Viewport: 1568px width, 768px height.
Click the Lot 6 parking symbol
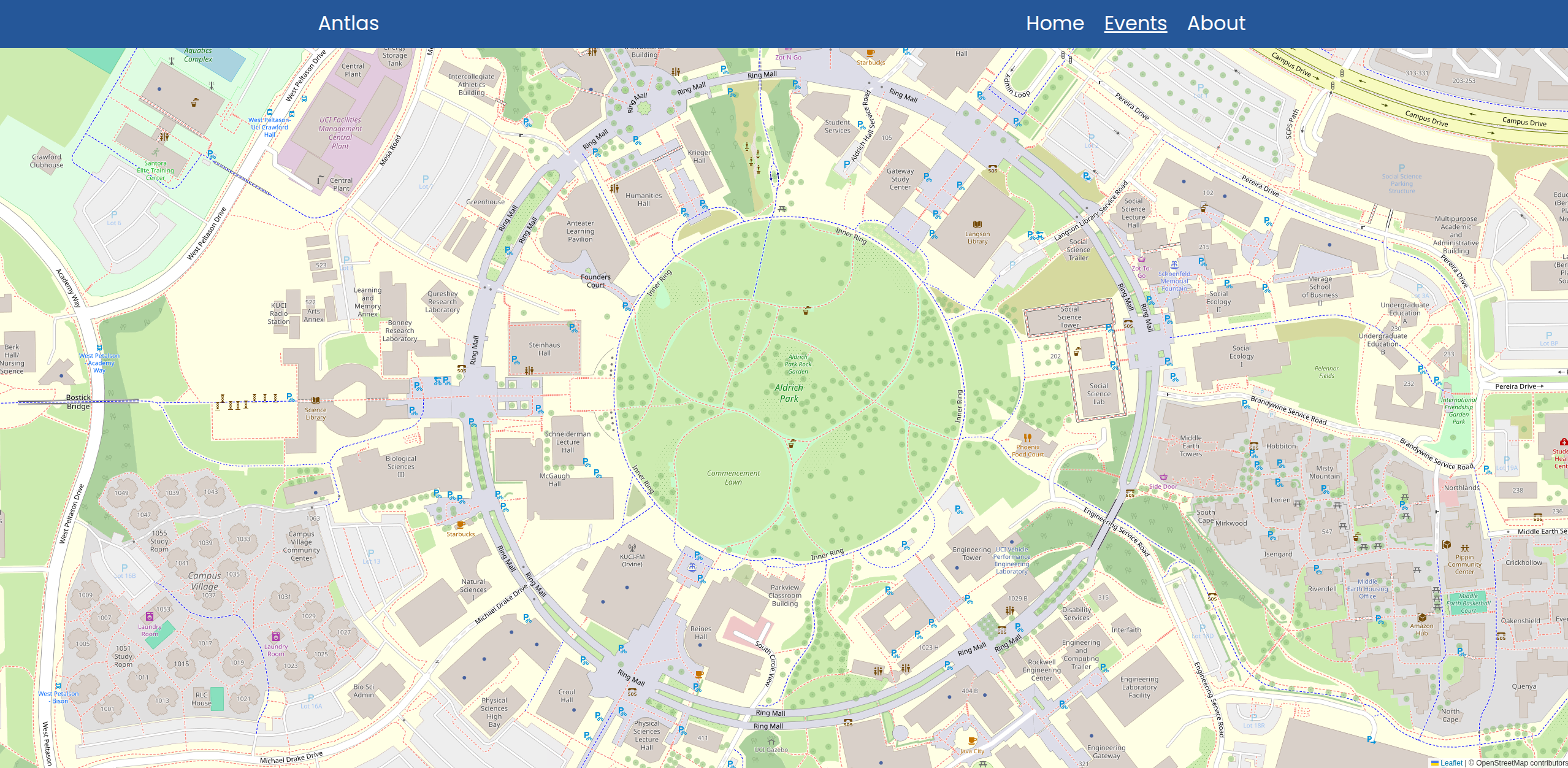pos(113,215)
